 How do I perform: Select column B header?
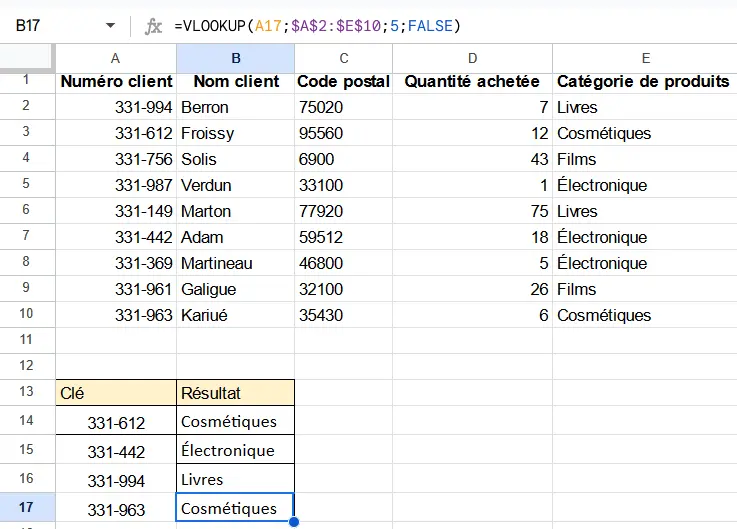point(235,58)
